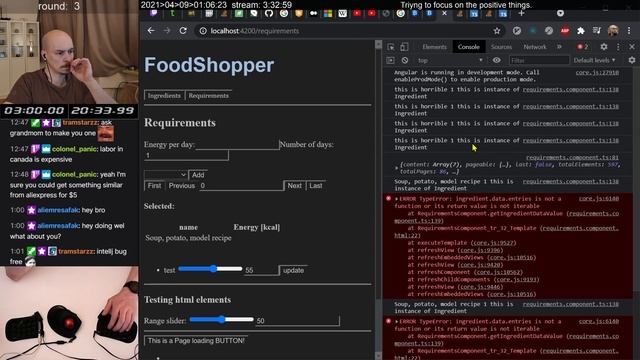Clear the console
Screen dimensions: 640x360
click(x=404, y=60)
